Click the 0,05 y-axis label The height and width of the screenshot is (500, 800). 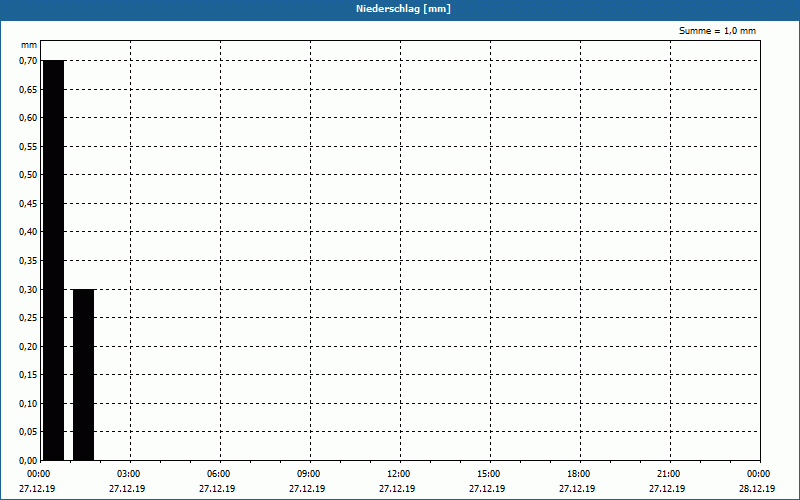tap(28, 432)
